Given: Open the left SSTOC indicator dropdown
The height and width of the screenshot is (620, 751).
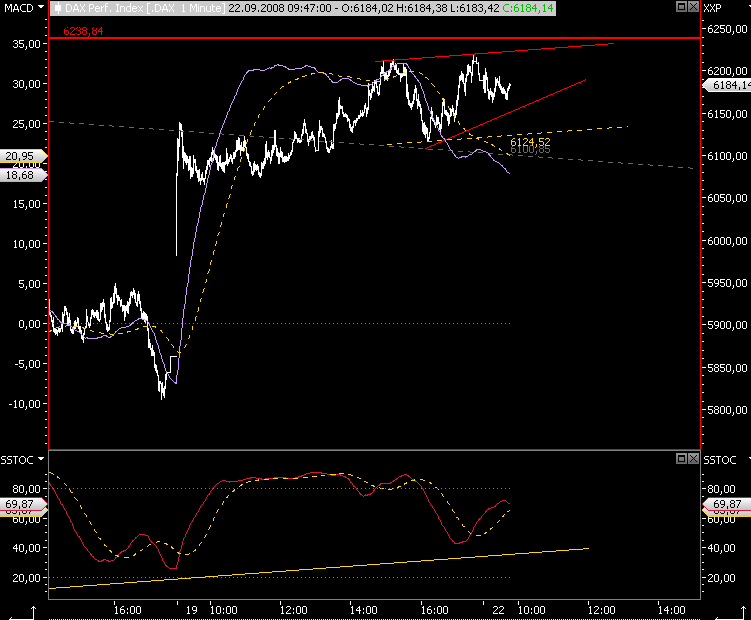Looking at the screenshot, I should [x=41, y=459].
